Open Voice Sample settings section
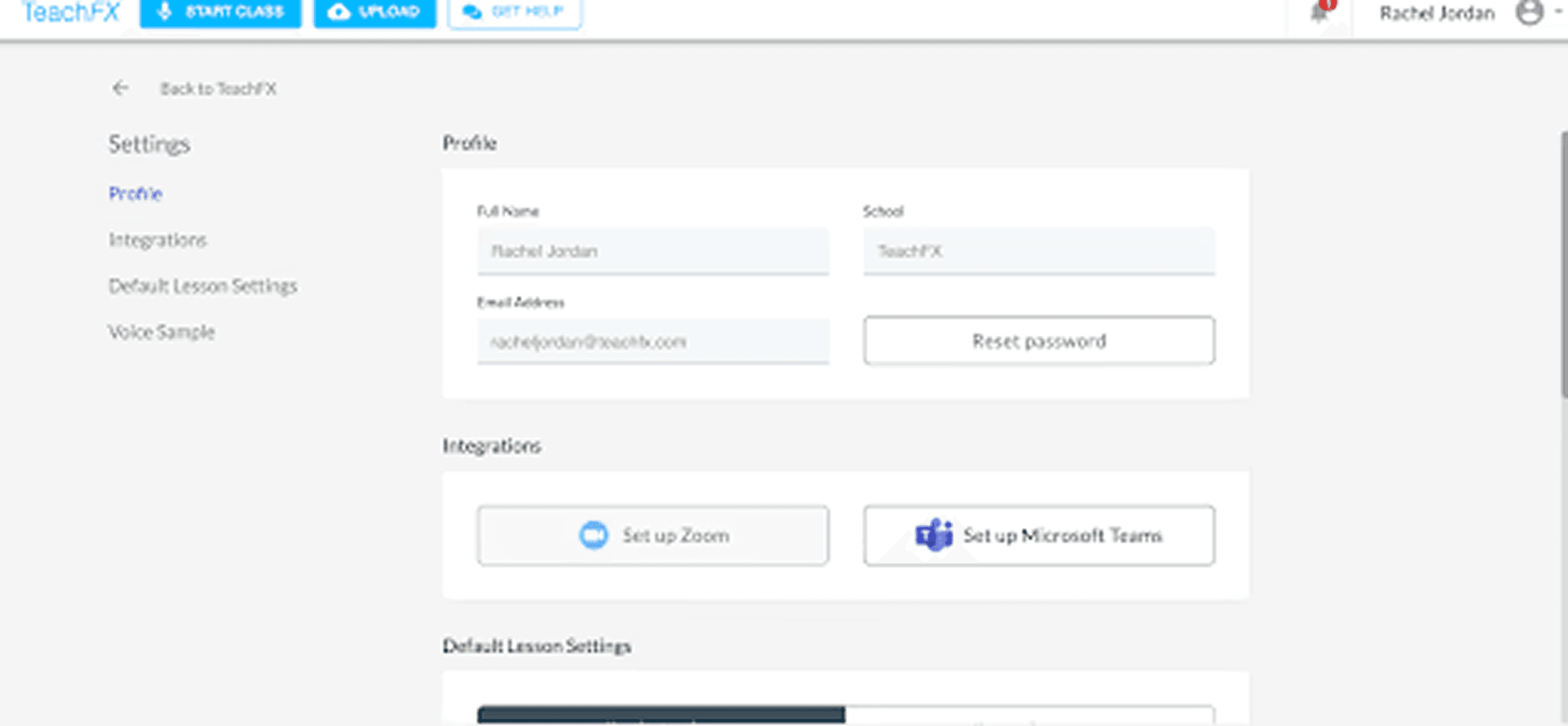 (161, 332)
